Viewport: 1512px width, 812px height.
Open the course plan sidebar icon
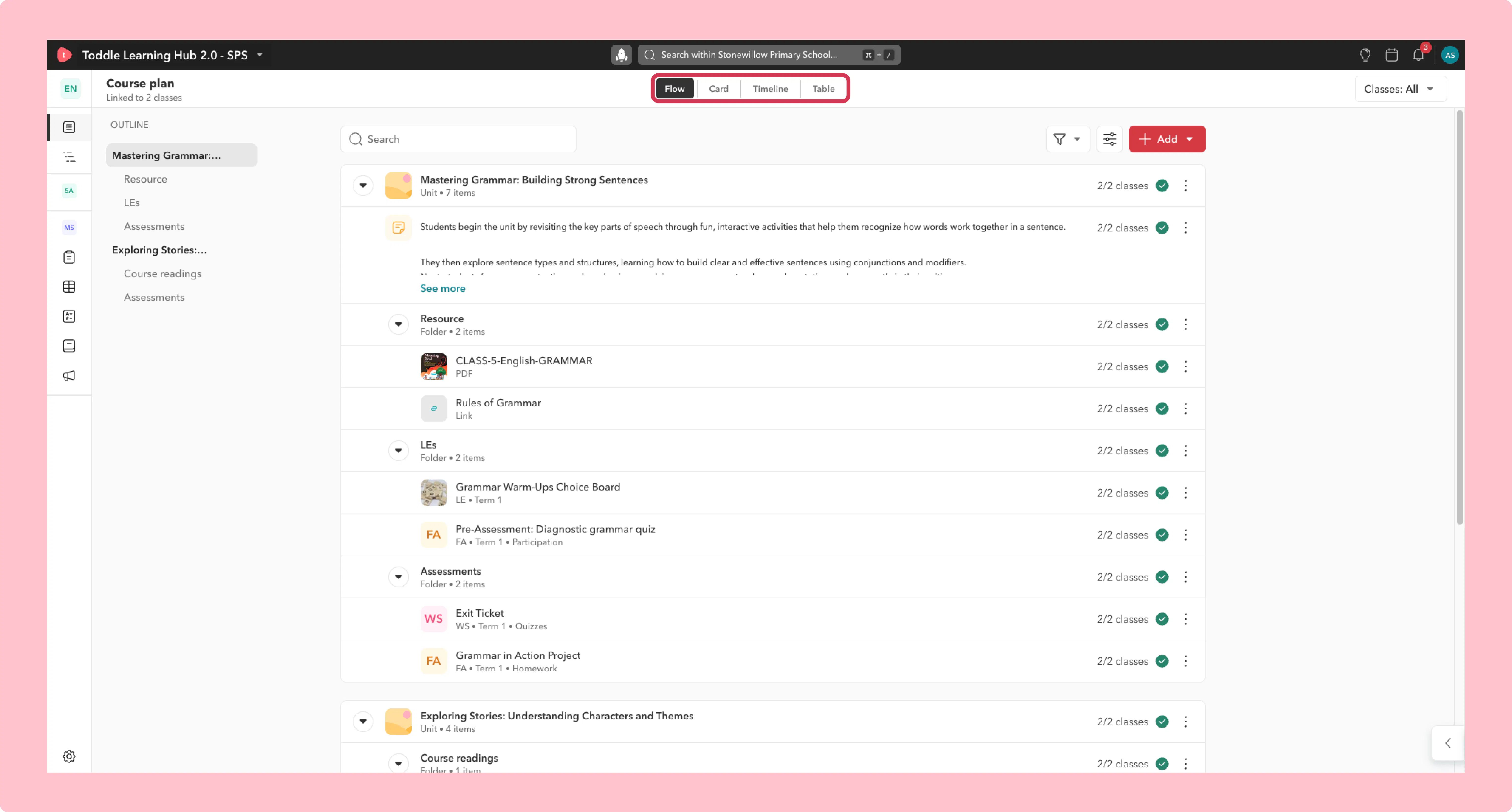click(x=69, y=127)
